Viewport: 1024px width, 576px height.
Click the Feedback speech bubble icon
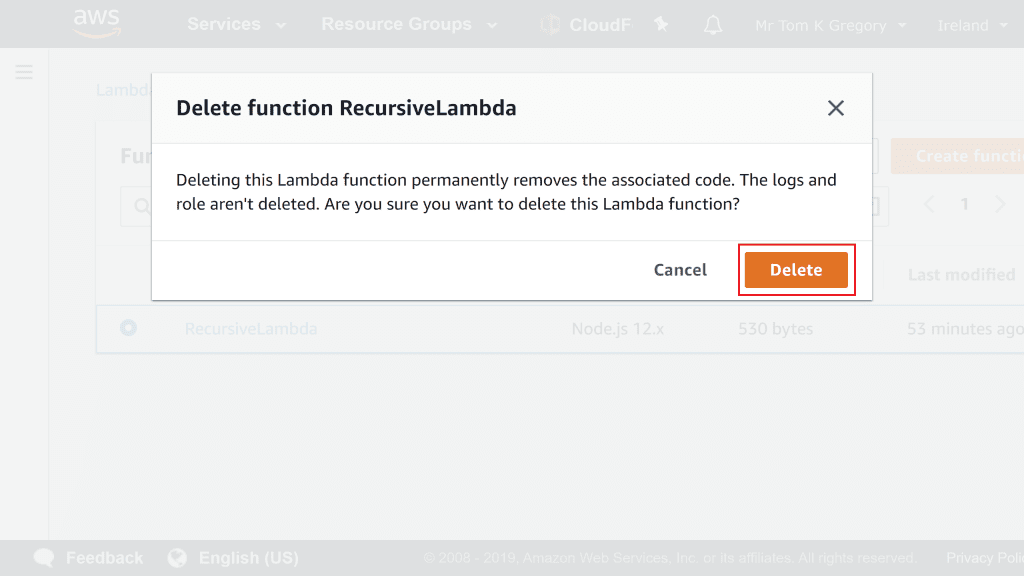click(x=44, y=558)
